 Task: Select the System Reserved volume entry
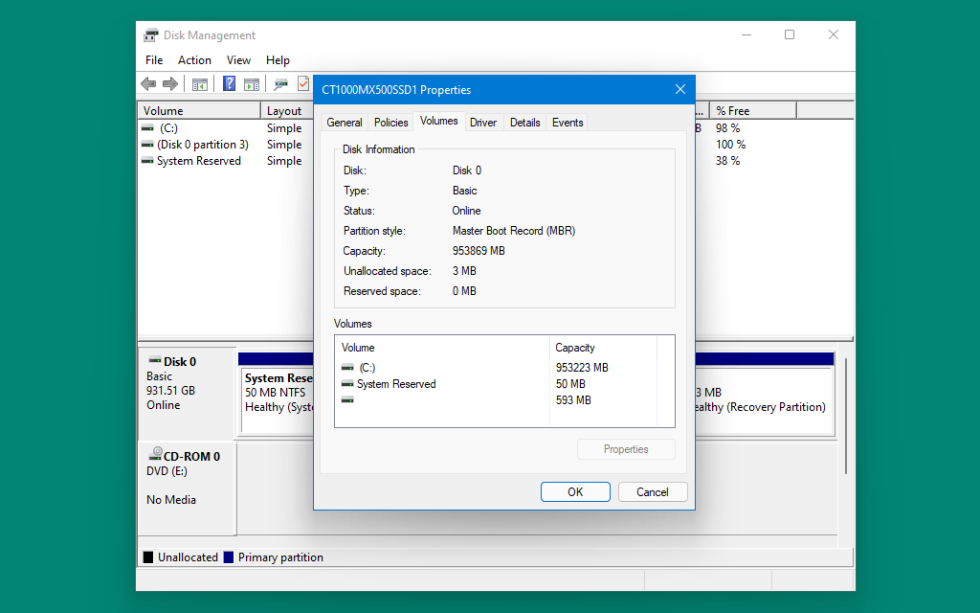192,160
